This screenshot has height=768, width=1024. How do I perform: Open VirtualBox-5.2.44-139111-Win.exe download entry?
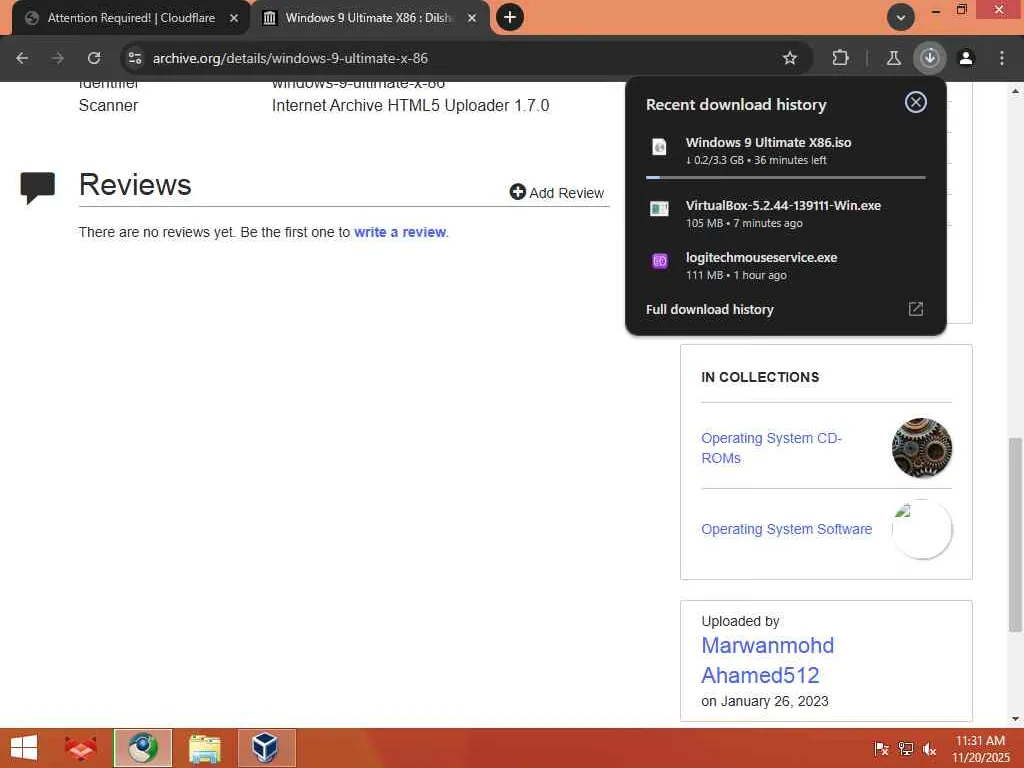786,214
